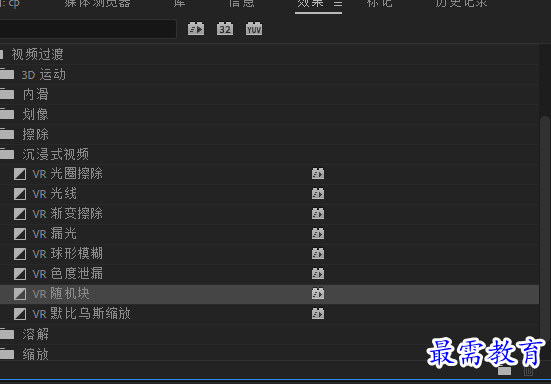Click accelerated badge on VR 随机块 row

coord(318,294)
